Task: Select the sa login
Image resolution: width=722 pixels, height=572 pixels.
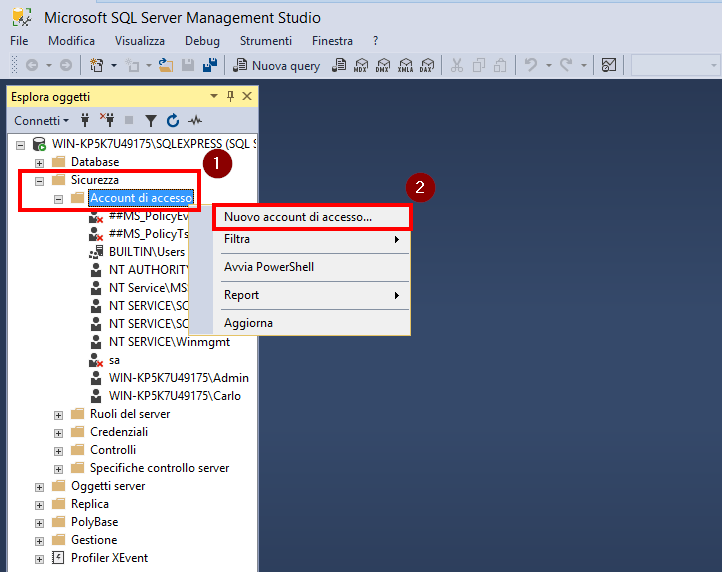Action: (x=114, y=361)
